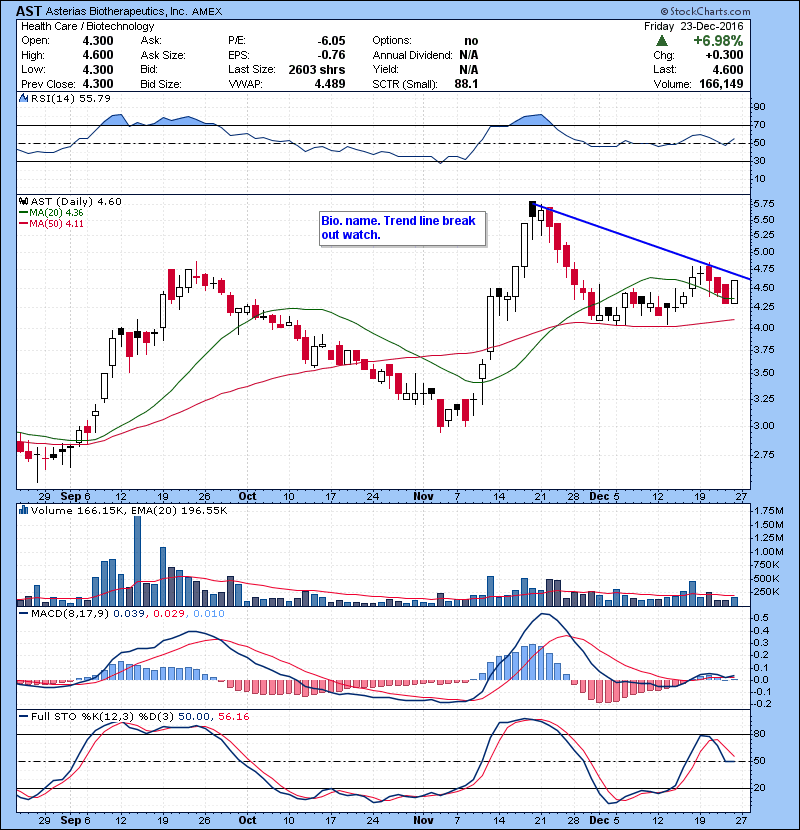Image resolution: width=800 pixels, height=830 pixels.
Task: Click the Oct label on price chart axis
Action: pos(247,497)
